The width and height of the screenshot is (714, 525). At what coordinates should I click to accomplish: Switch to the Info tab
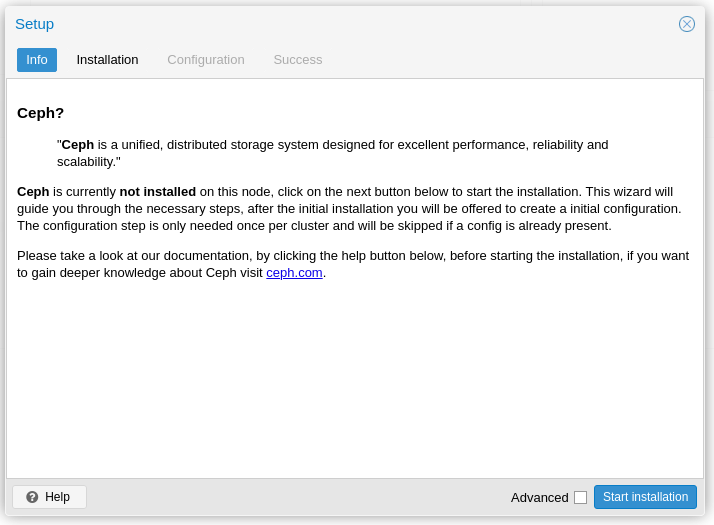coord(37,60)
